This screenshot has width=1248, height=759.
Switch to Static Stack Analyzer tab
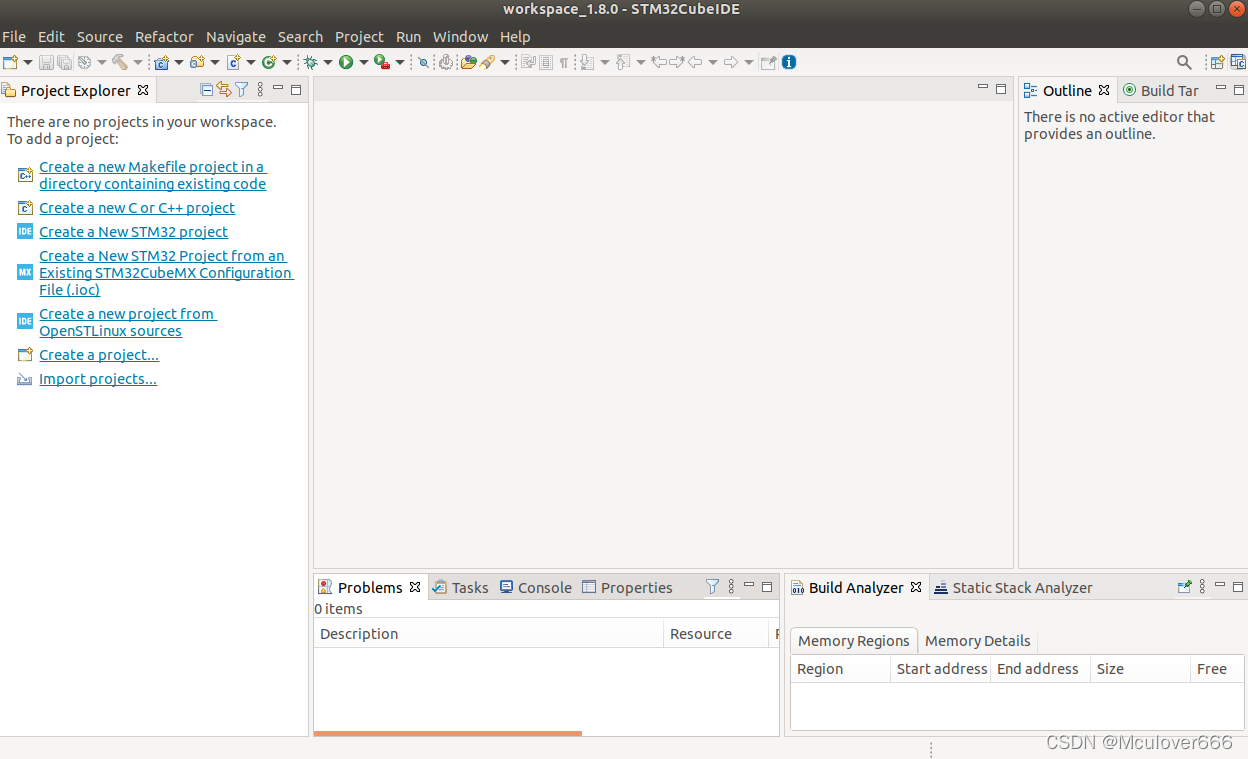[1013, 588]
